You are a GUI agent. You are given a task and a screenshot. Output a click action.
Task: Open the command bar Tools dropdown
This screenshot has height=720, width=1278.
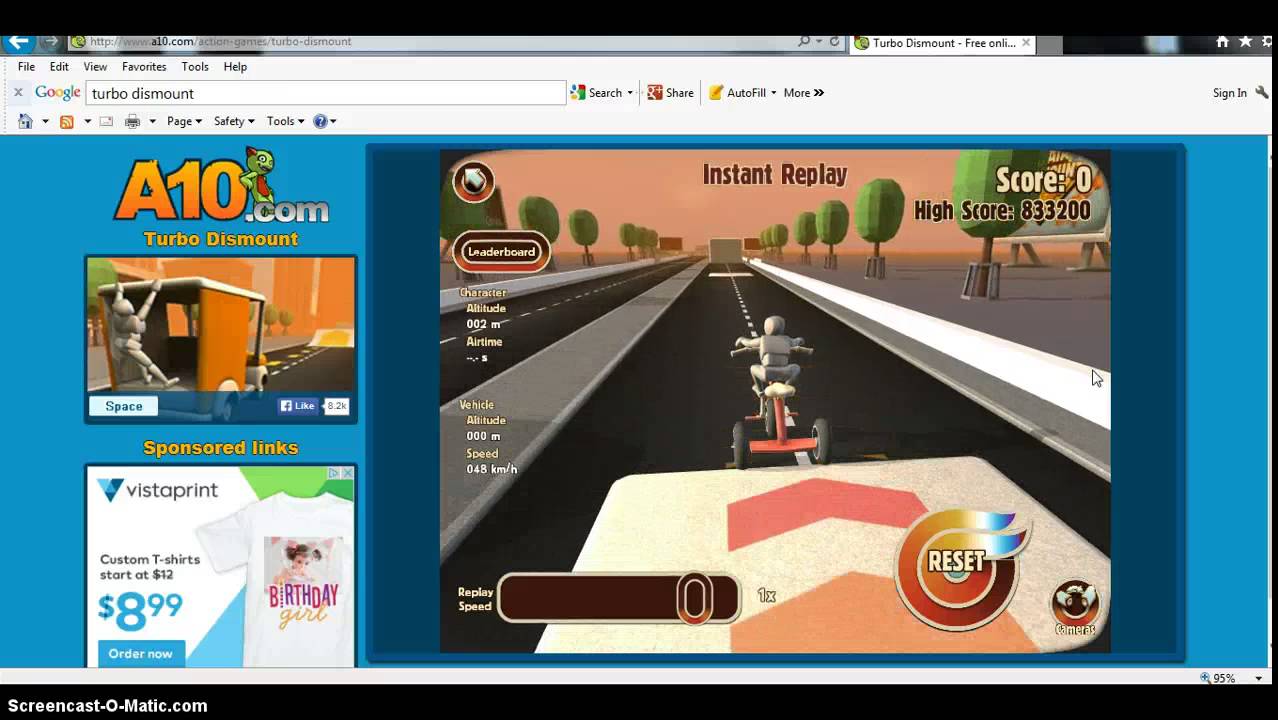point(285,121)
